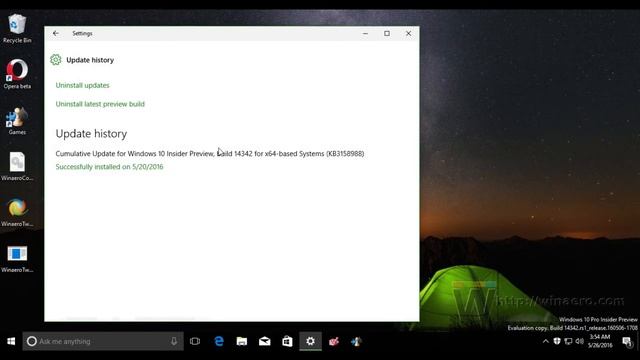Image resolution: width=640 pixels, height=360 pixels.
Task: Minimize the Settings window
Action: coord(365,33)
